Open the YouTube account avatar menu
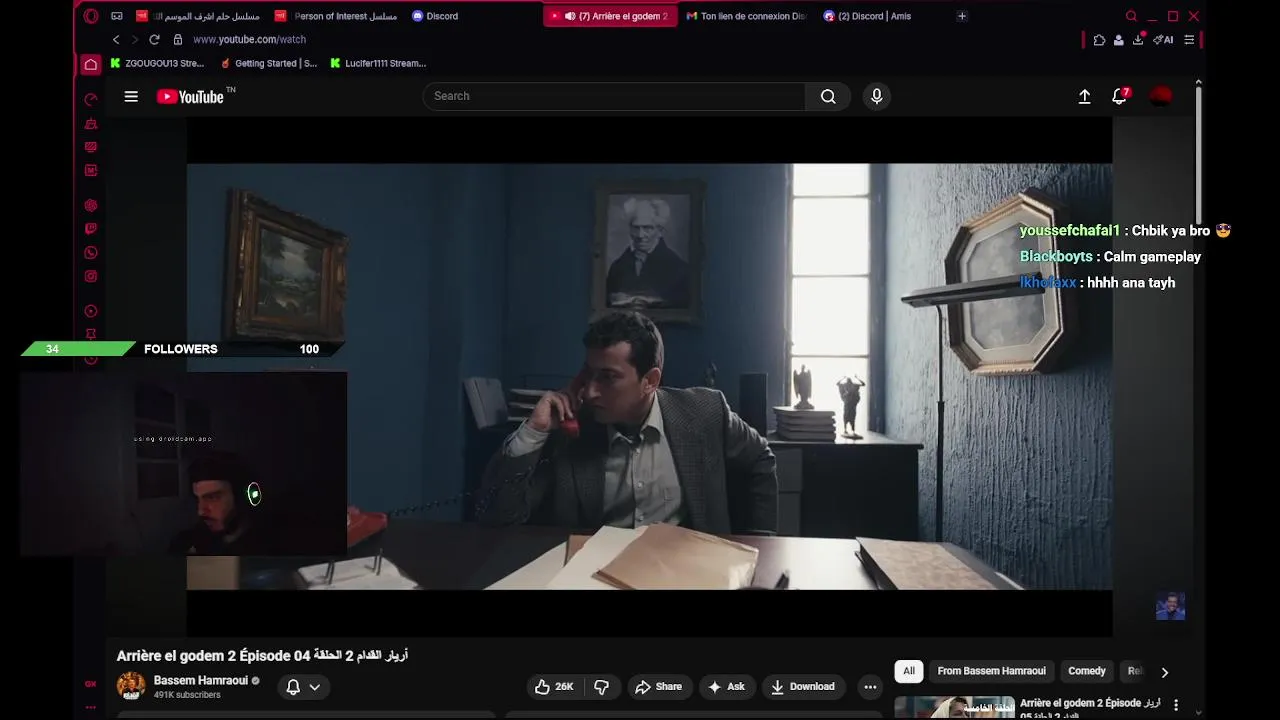The image size is (1280, 720). [x=1160, y=96]
